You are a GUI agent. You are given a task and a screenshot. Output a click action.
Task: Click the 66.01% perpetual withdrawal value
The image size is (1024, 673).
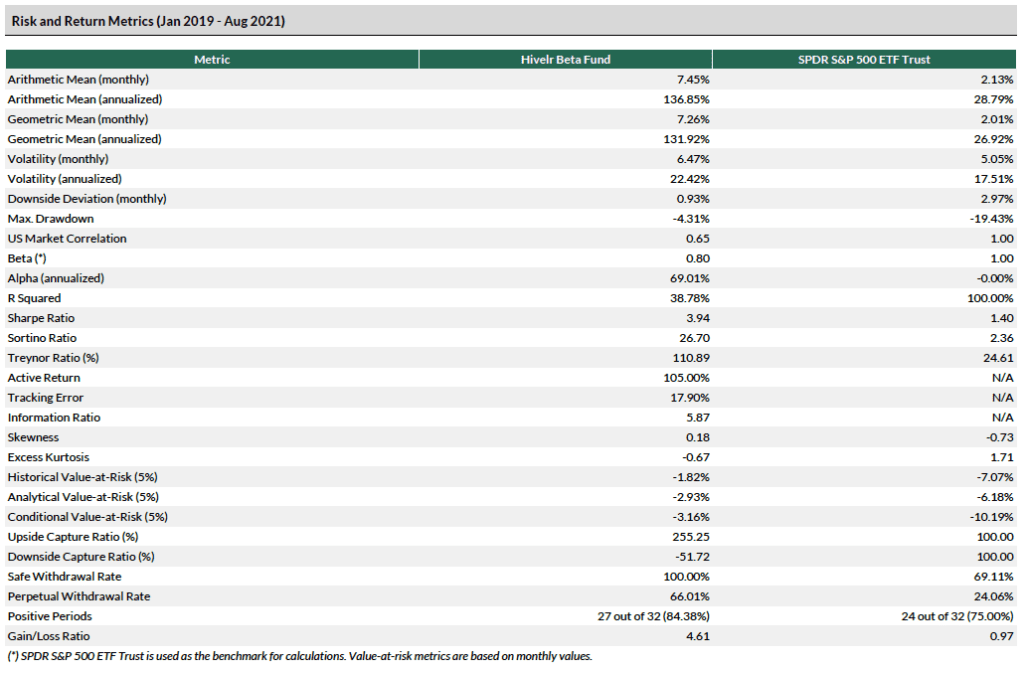coord(690,597)
